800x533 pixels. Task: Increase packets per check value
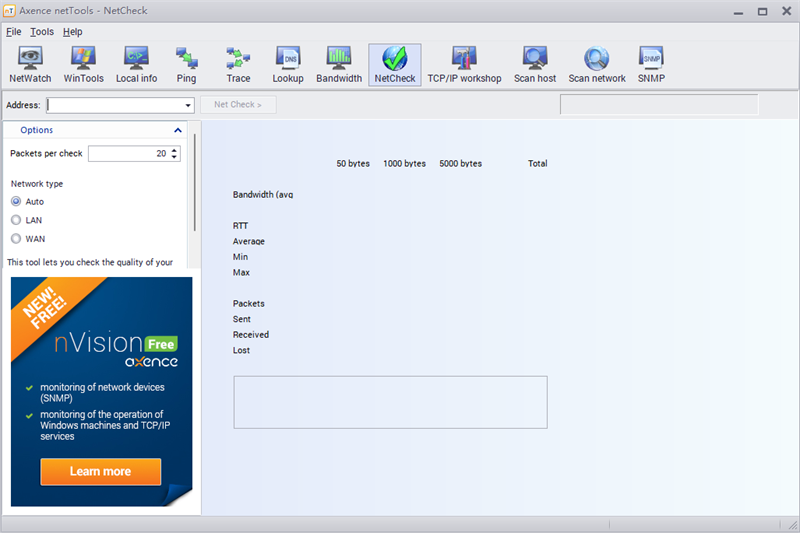click(x=174, y=150)
